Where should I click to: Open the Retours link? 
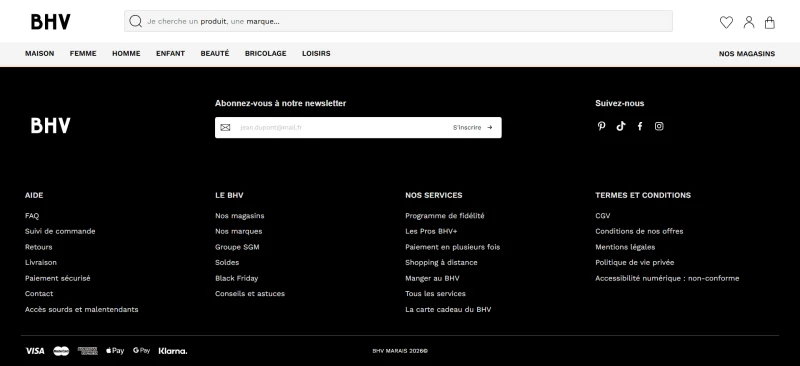pyautogui.click(x=38, y=247)
